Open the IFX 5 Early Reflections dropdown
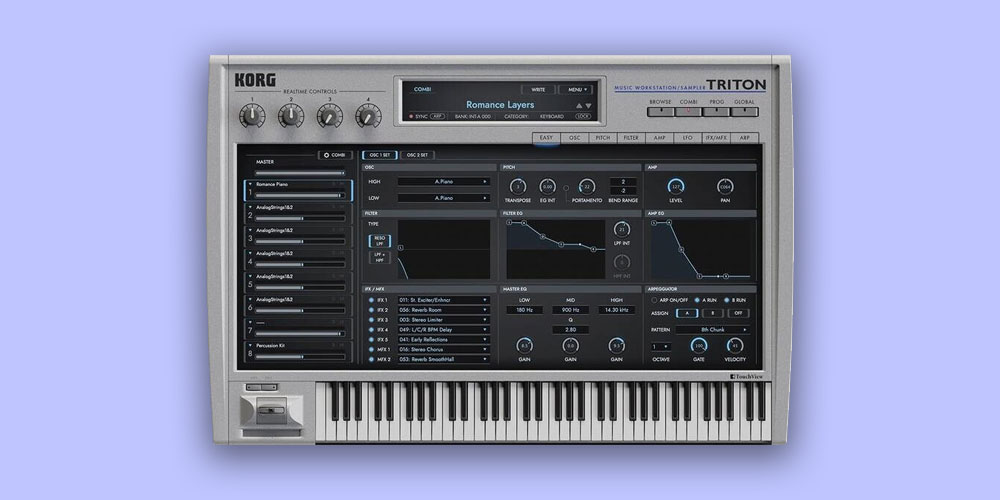The height and width of the screenshot is (500, 1000). (x=443, y=340)
